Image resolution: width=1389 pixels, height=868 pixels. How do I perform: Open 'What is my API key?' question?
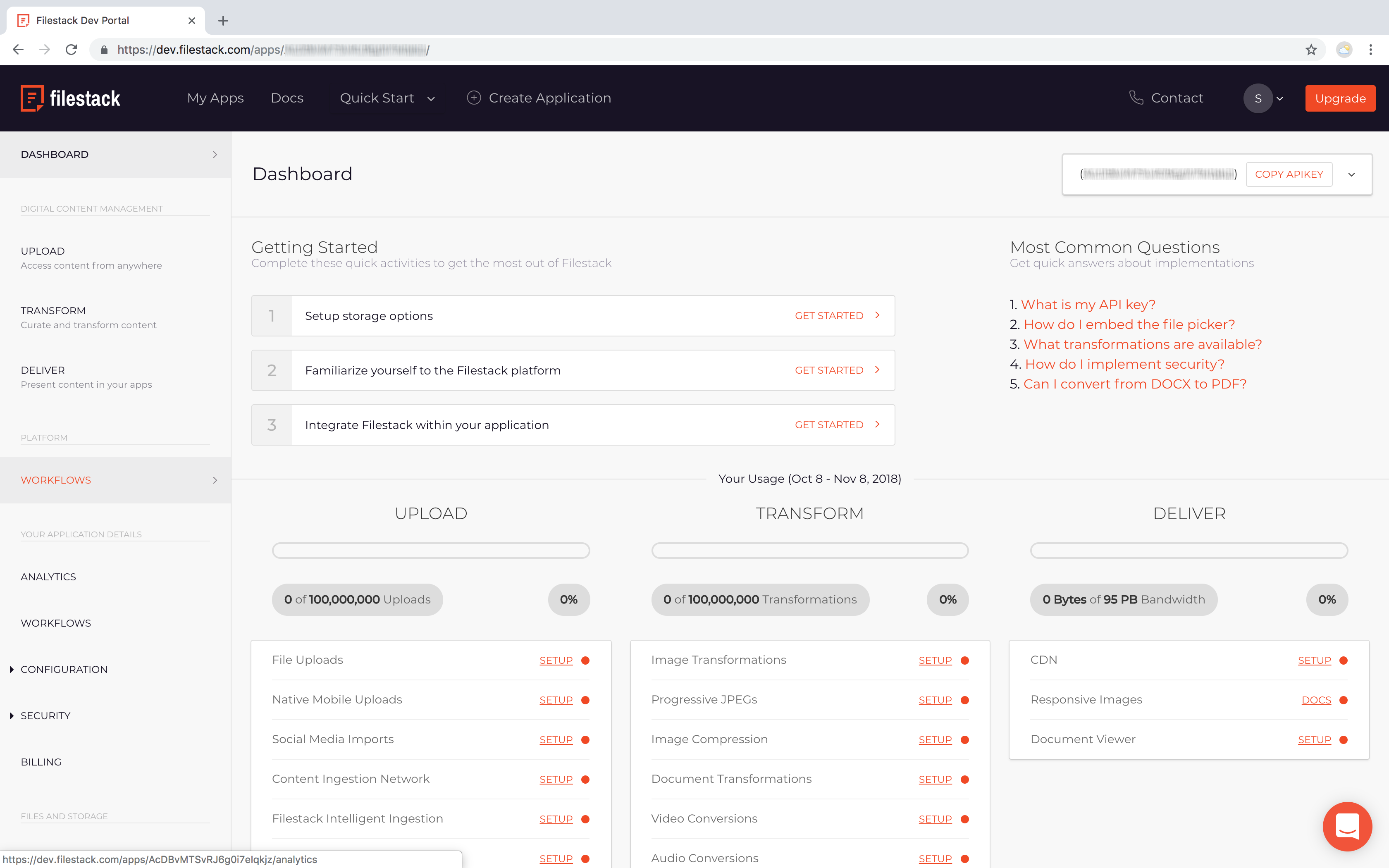coord(1088,305)
